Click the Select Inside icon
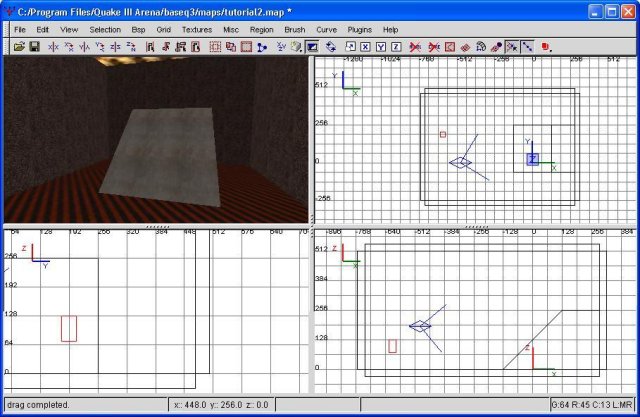Screen dimensions: 640x417 [x=196, y=47]
